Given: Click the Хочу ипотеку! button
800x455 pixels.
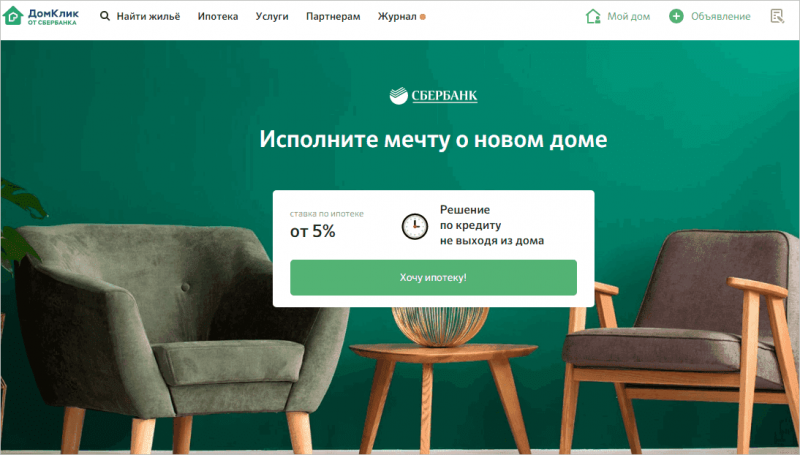Looking at the screenshot, I should pyautogui.click(x=433, y=277).
